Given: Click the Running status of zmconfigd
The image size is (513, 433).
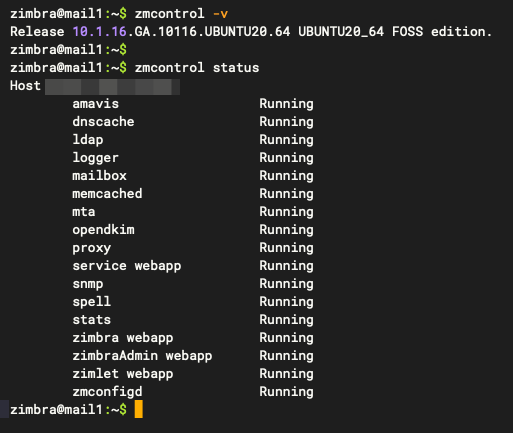Looking at the screenshot, I should point(286,392).
